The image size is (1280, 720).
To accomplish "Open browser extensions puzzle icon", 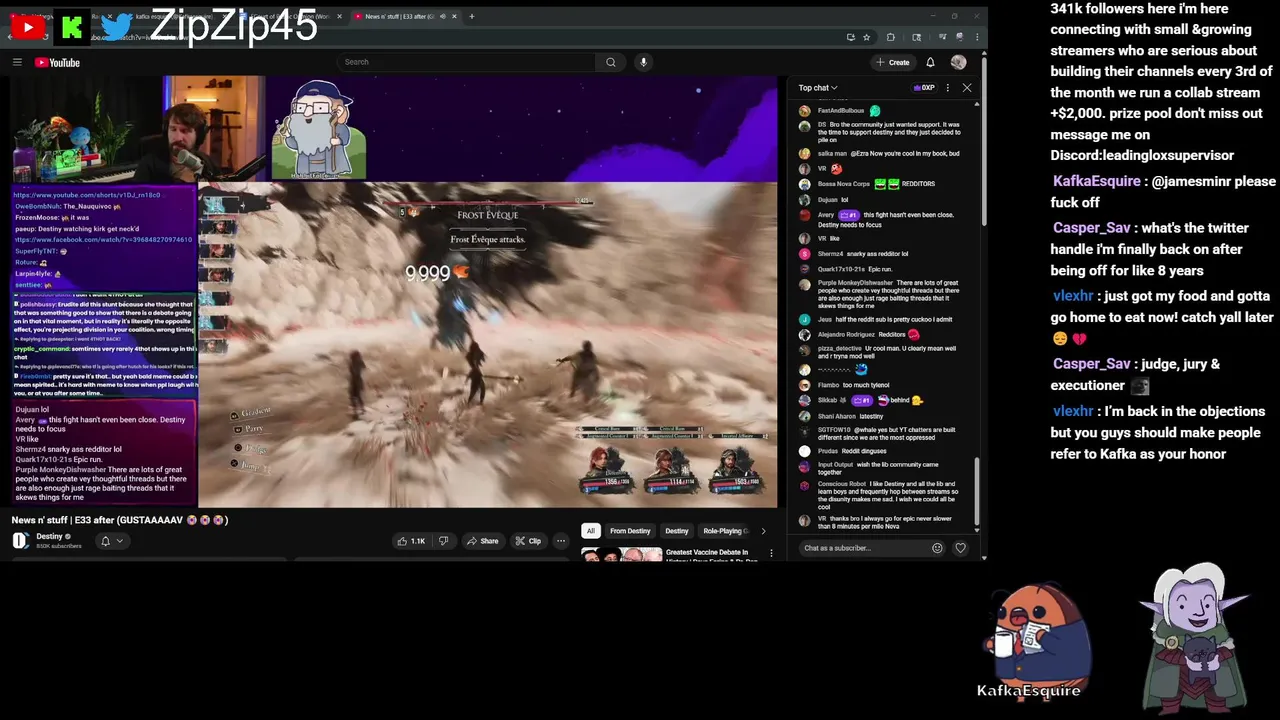I will (891, 37).
